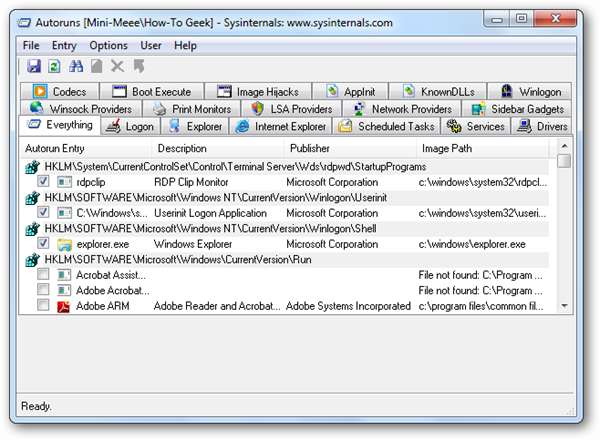The width and height of the screenshot is (600, 440).
Task: Click the Delete X toolbar icon
Action: (116, 67)
